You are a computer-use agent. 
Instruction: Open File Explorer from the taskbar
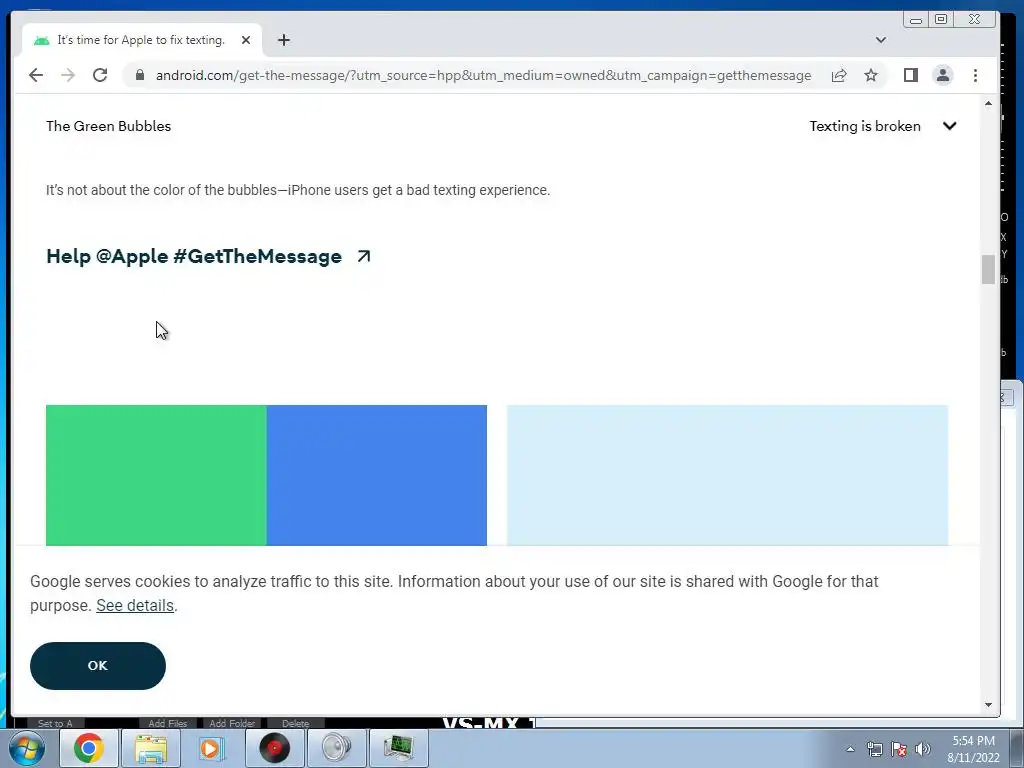point(151,748)
